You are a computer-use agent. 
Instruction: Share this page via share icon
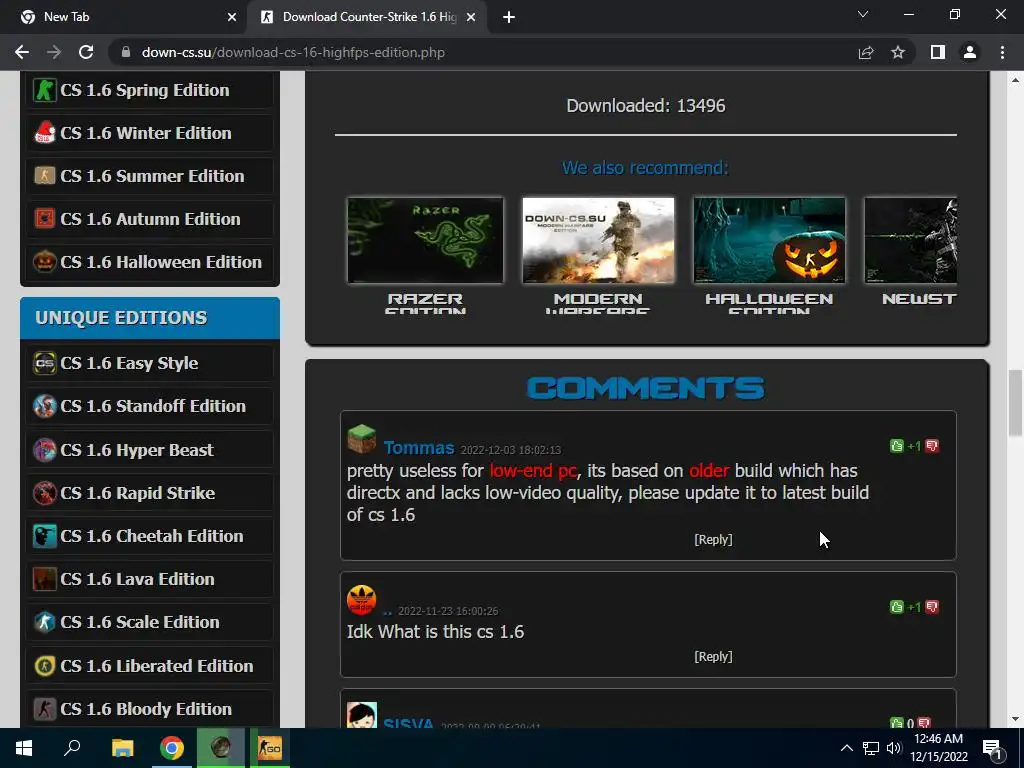point(866,52)
